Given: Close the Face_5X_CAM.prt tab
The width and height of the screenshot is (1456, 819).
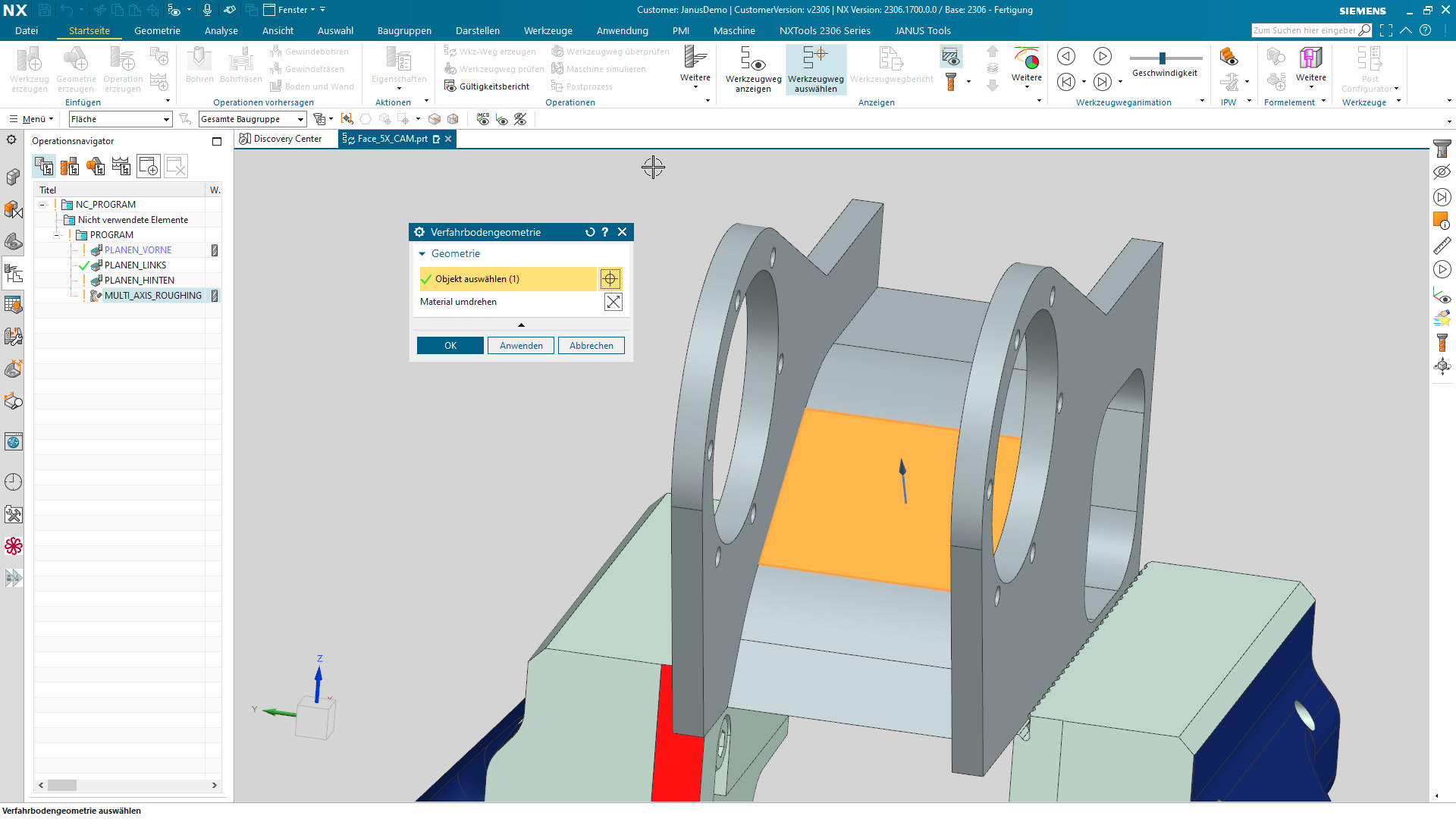Looking at the screenshot, I should 448,139.
